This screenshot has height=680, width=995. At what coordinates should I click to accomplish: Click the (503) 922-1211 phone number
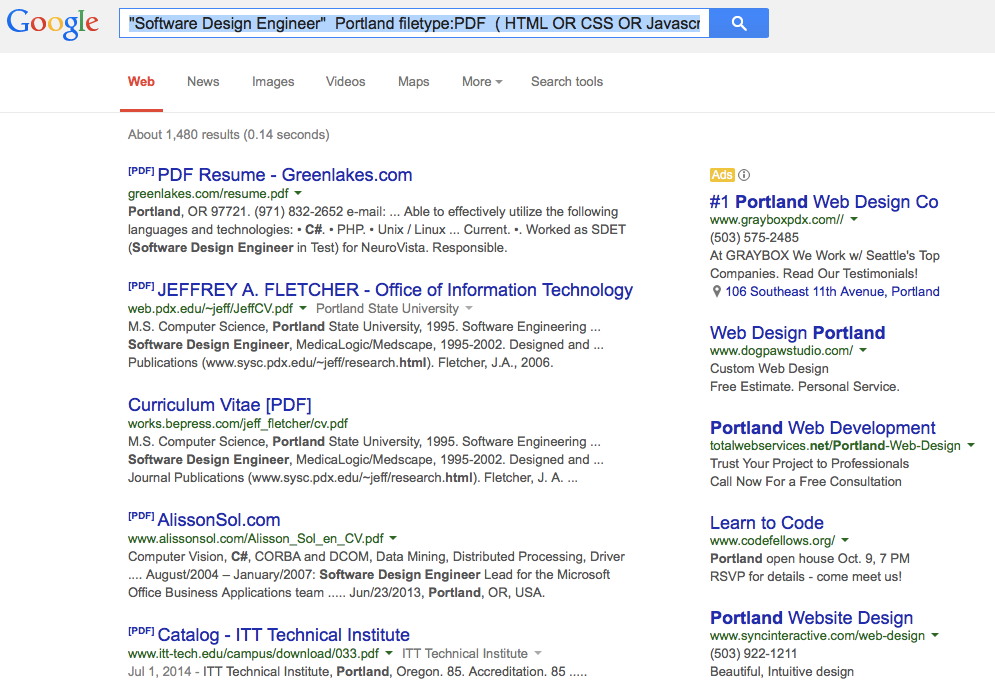(754, 653)
